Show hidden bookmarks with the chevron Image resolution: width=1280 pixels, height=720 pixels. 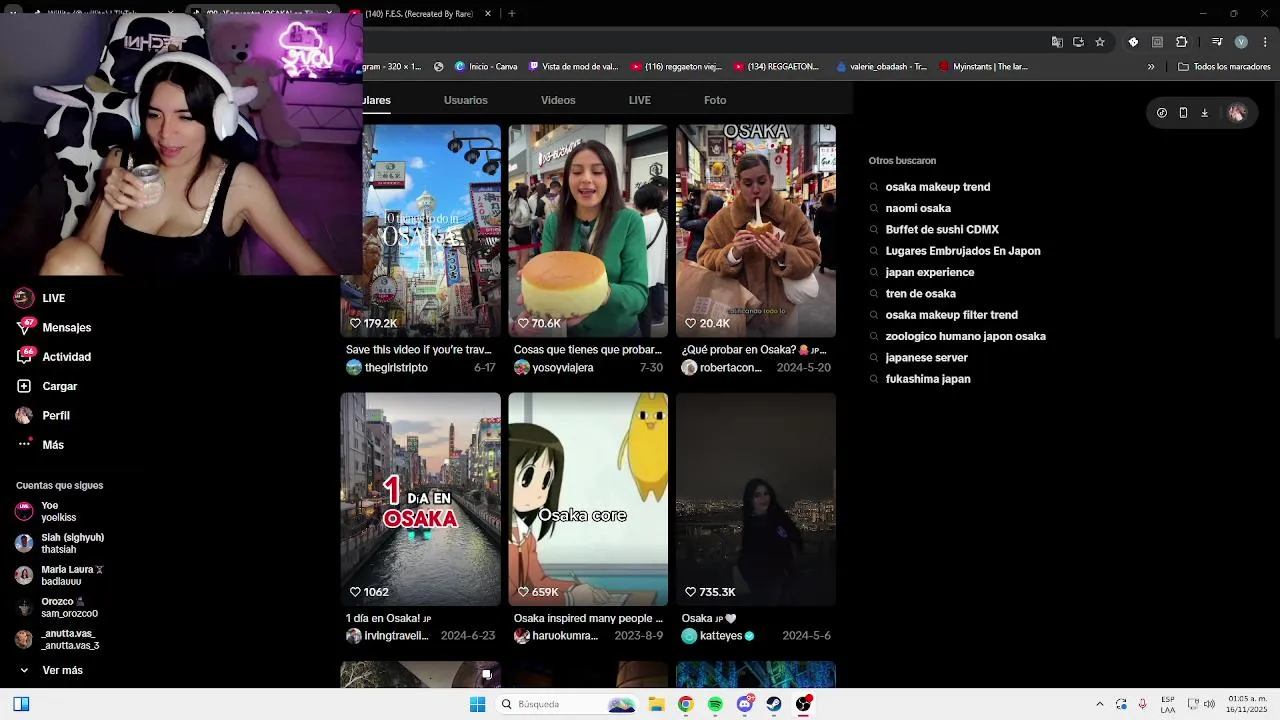pyautogui.click(x=1151, y=67)
